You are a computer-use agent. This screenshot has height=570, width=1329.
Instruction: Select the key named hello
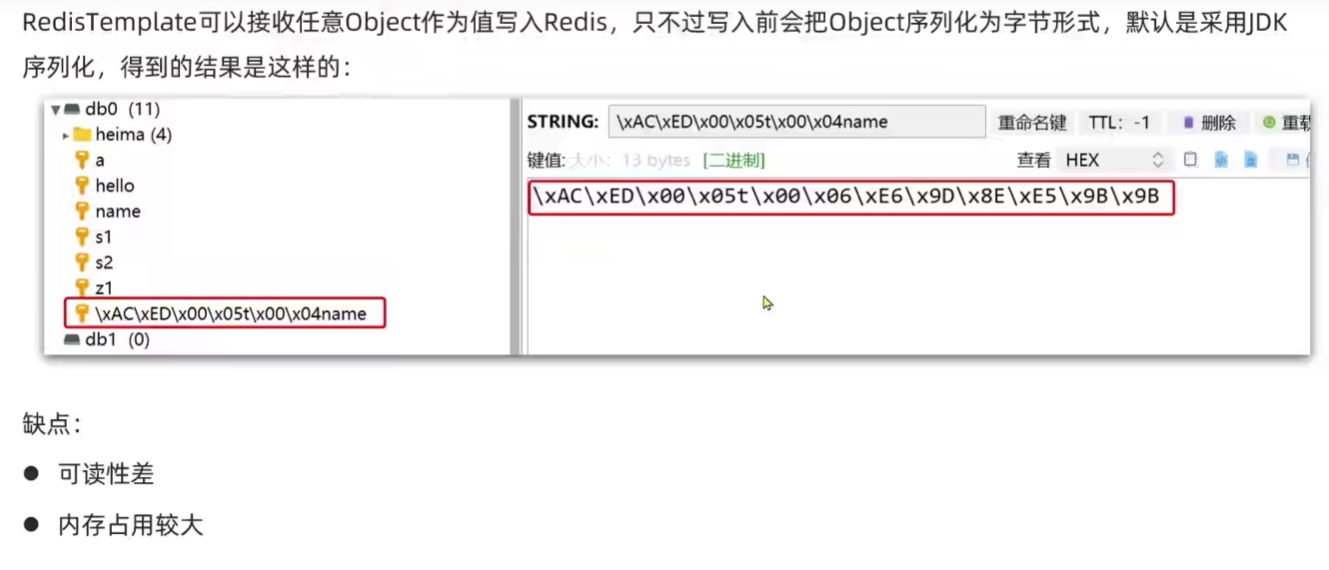tap(114, 186)
